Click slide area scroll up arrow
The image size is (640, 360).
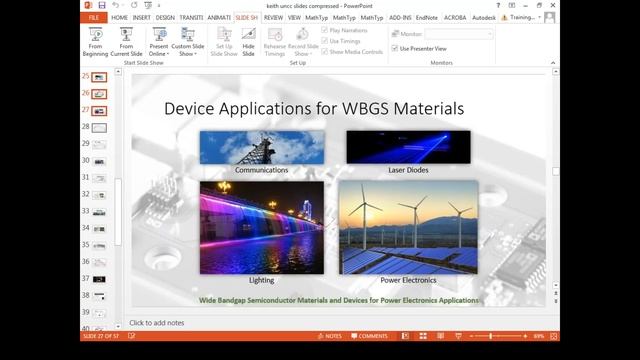coord(556,71)
